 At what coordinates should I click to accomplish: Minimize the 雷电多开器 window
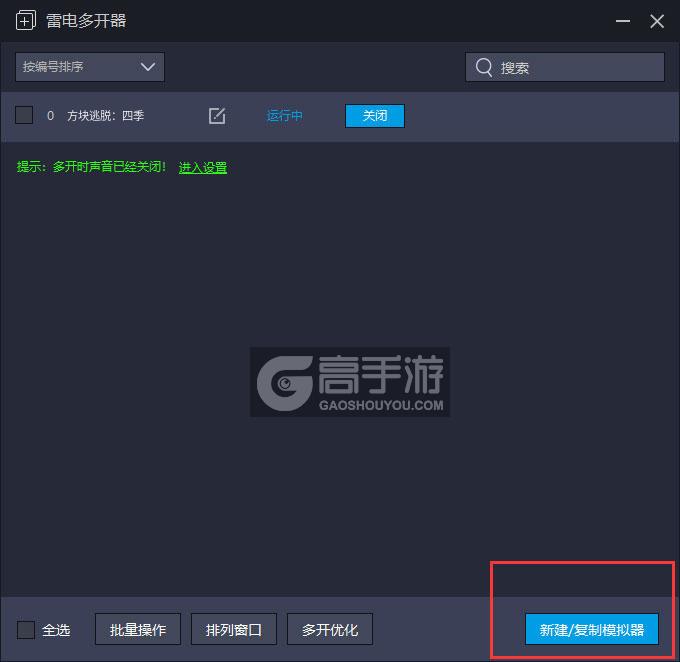coord(623,21)
